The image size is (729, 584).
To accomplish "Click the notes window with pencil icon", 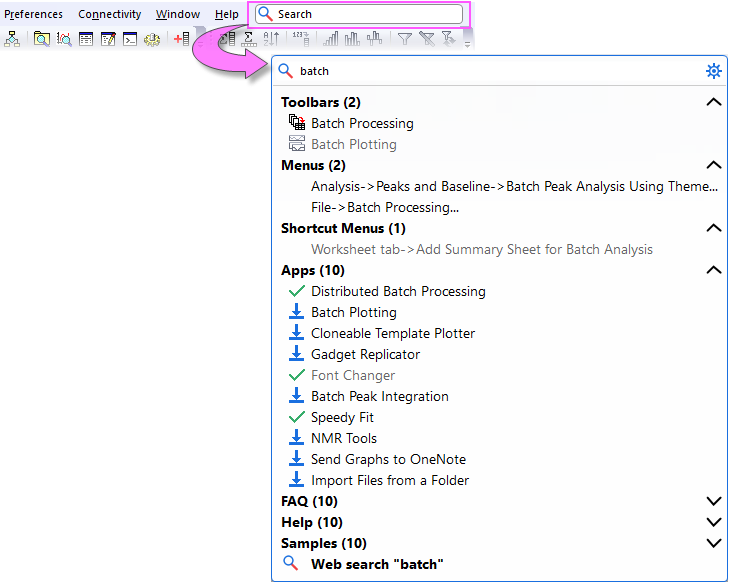I will tap(108, 39).
